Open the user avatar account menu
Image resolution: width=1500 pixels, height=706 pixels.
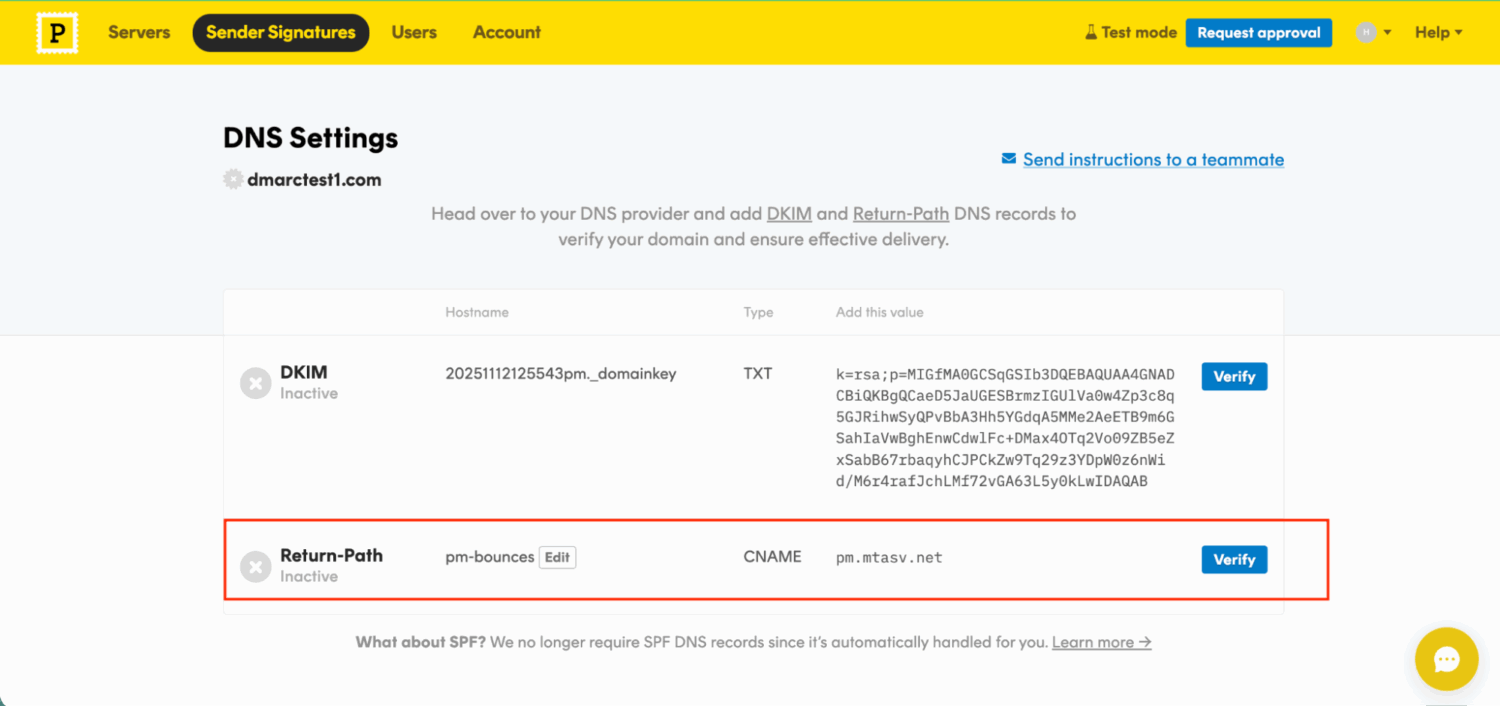click(x=1373, y=33)
